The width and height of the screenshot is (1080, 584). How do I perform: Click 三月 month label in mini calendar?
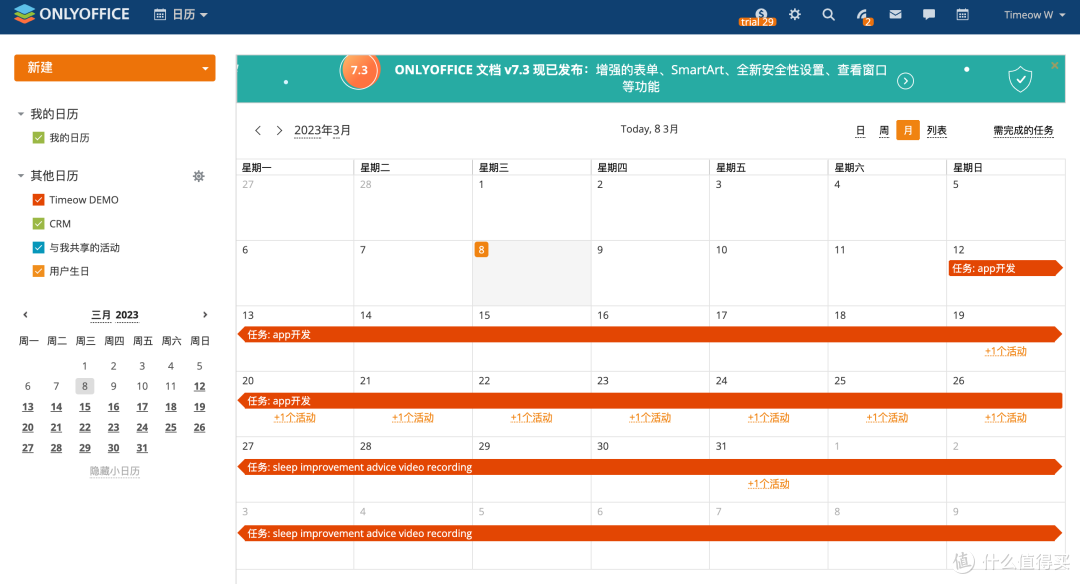click(x=101, y=315)
